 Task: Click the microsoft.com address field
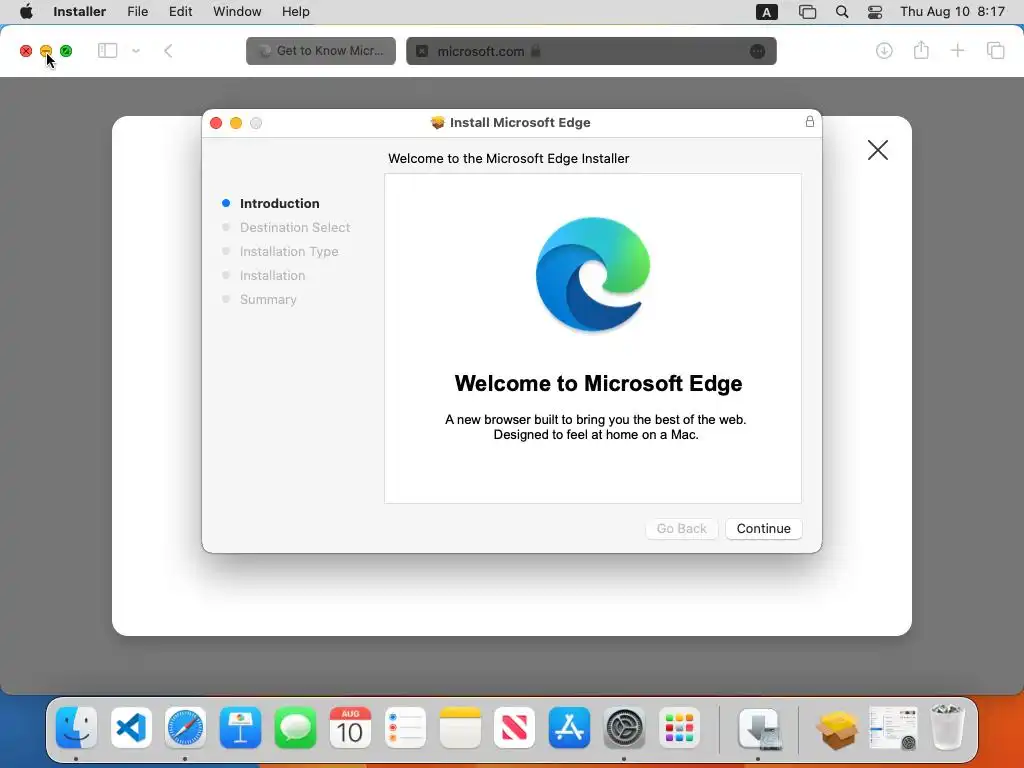(x=591, y=51)
